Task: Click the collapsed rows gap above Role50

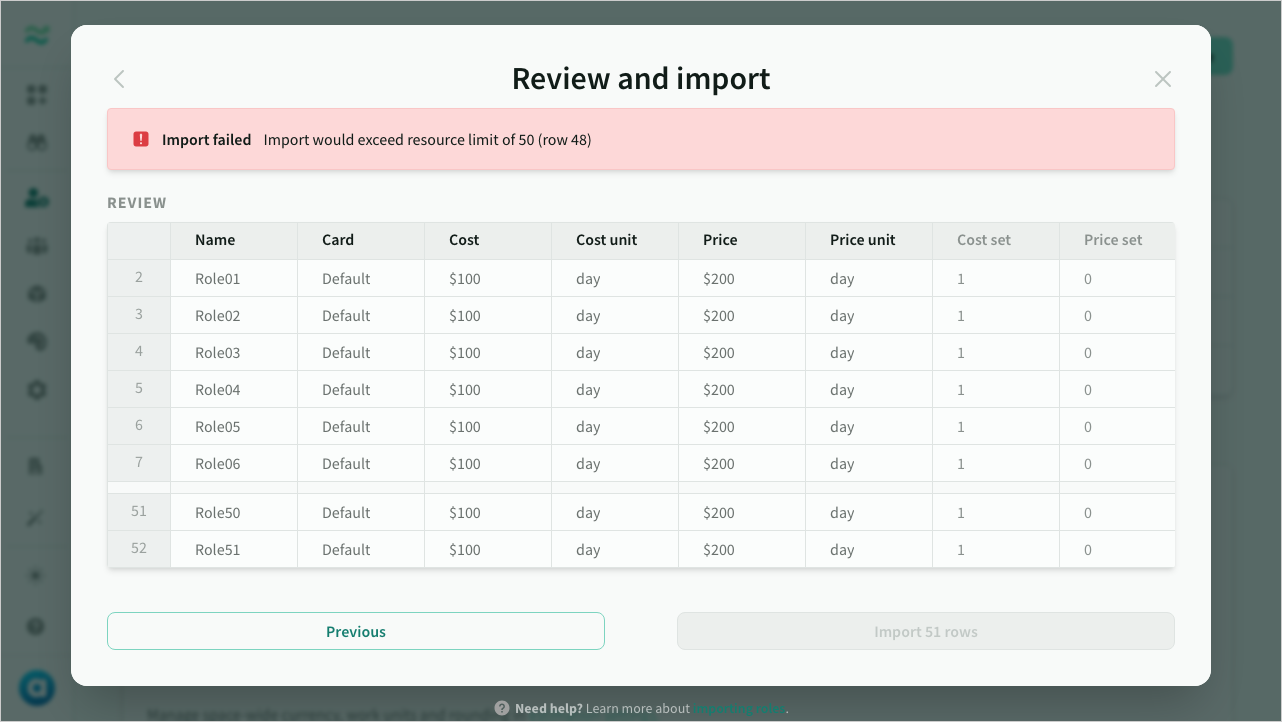Action: 640,488
